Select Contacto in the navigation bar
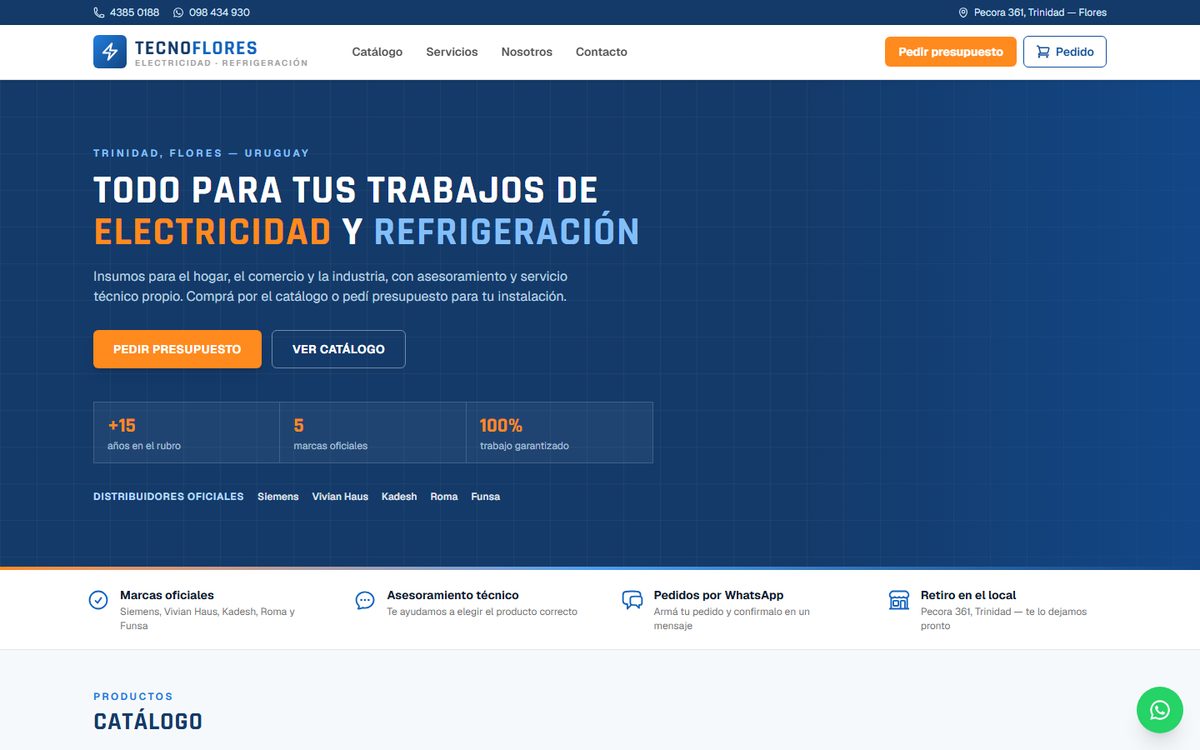Image resolution: width=1200 pixels, height=750 pixels. (602, 52)
